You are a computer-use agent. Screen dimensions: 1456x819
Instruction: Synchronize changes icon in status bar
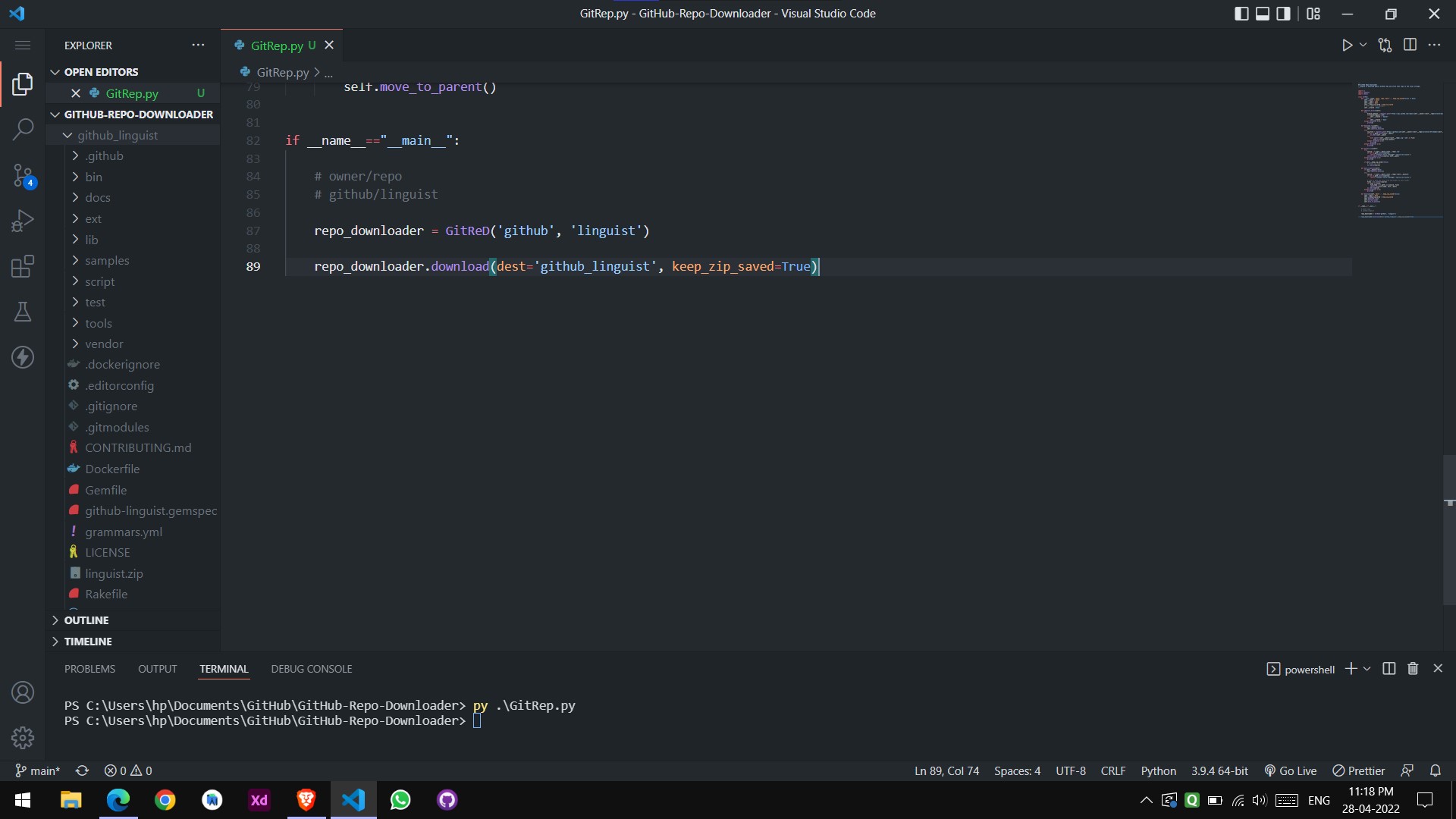pyautogui.click(x=82, y=770)
